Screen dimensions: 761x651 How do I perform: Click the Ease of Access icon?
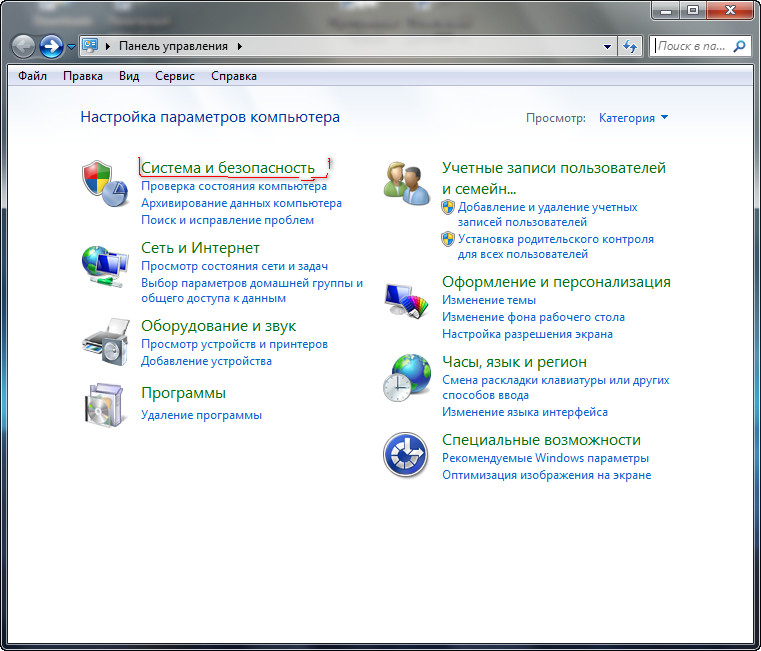[x=406, y=456]
